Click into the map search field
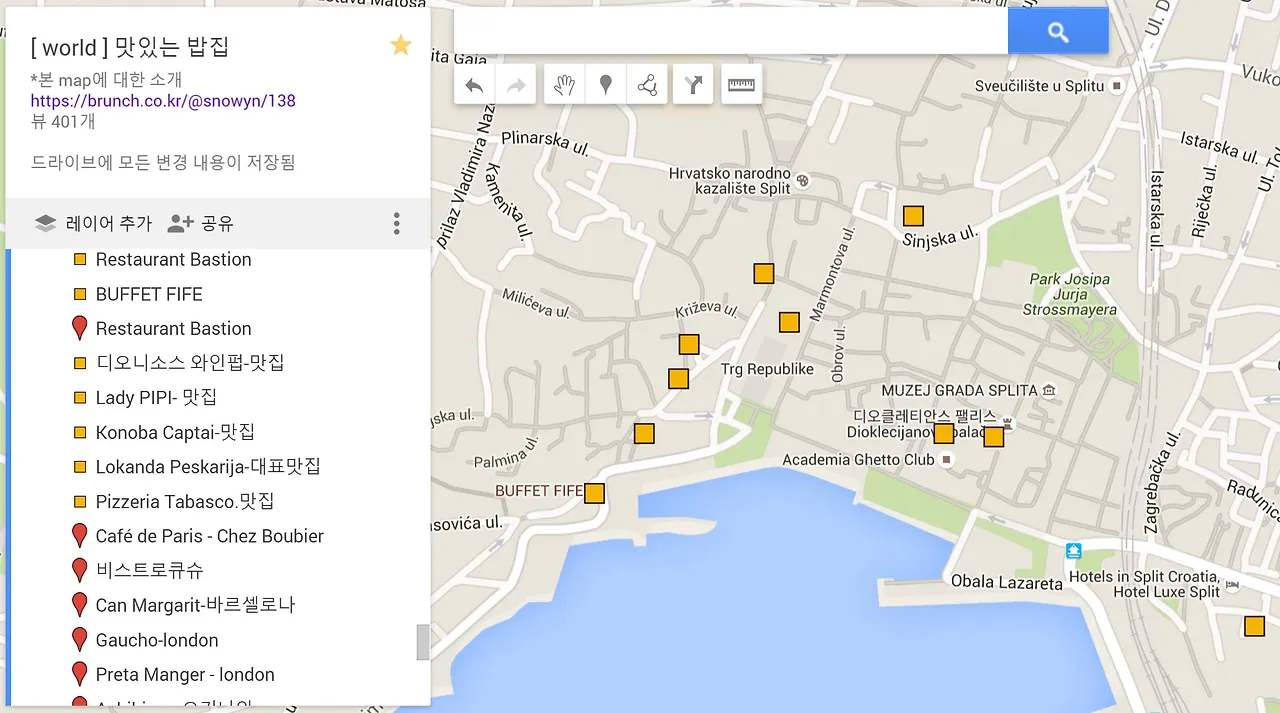The image size is (1280, 713). click(x=731, y=32)
